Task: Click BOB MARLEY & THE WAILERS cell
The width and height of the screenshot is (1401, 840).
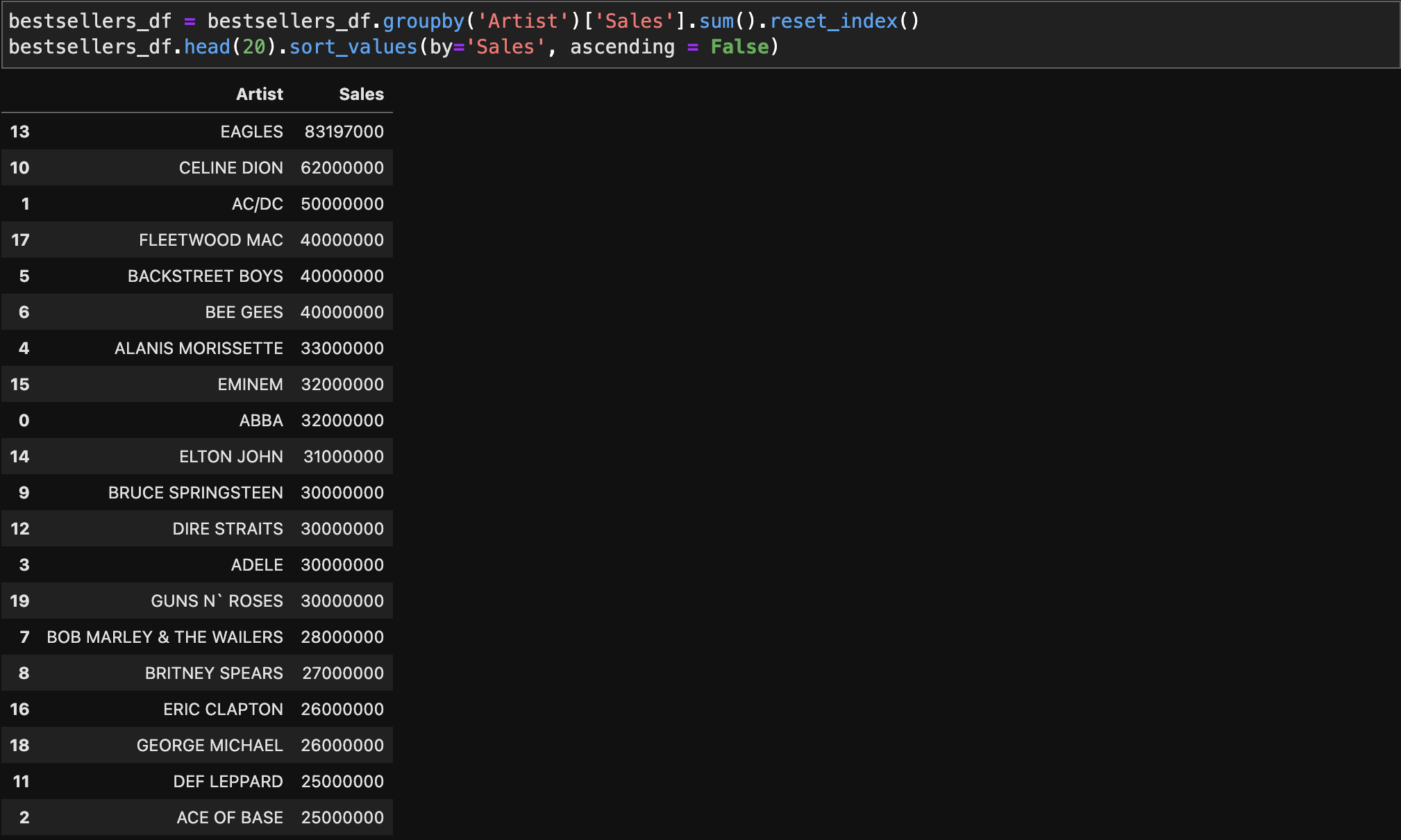Action: pos(165,637)
